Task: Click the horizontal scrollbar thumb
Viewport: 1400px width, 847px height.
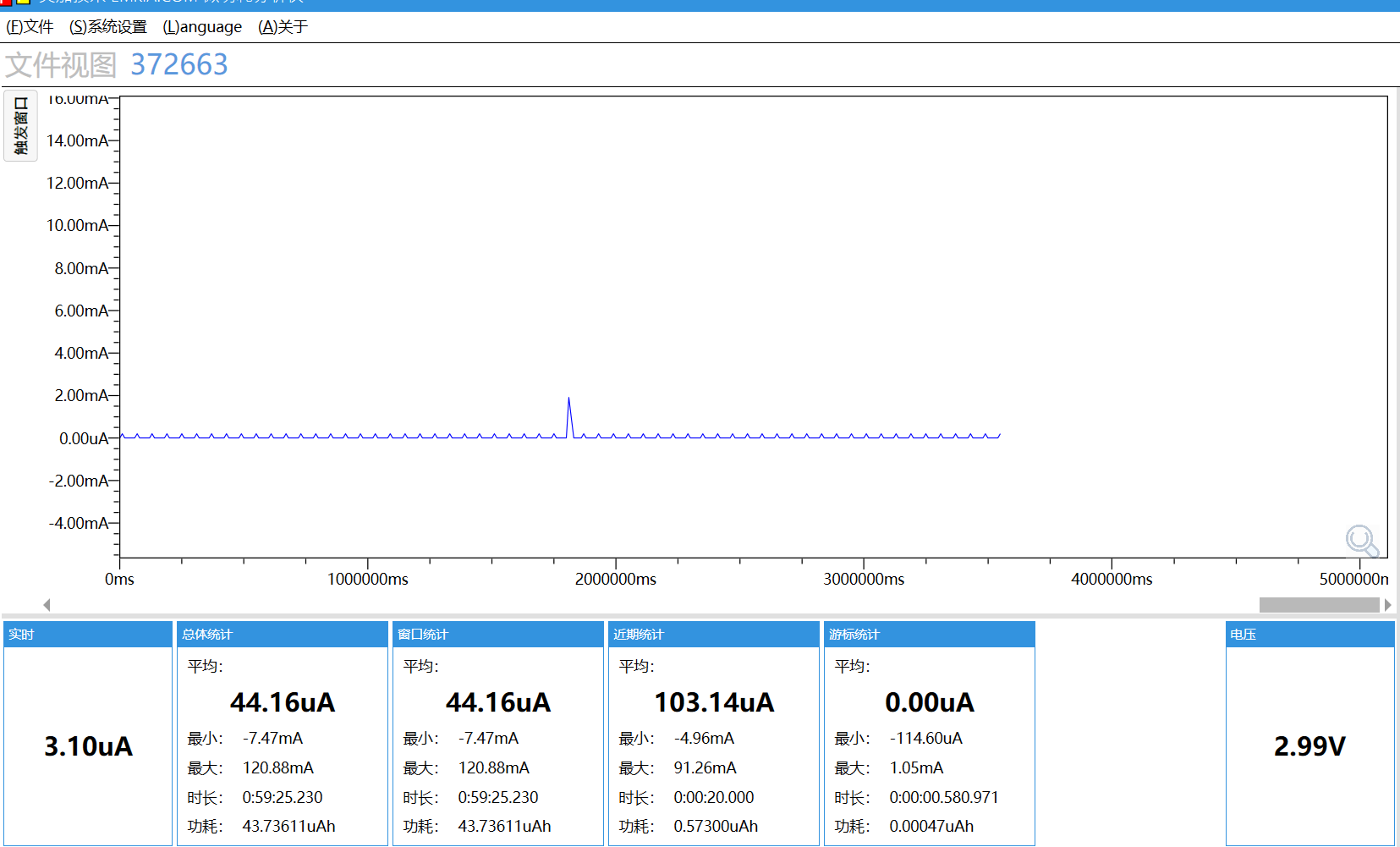Action: click(1319, 605)
